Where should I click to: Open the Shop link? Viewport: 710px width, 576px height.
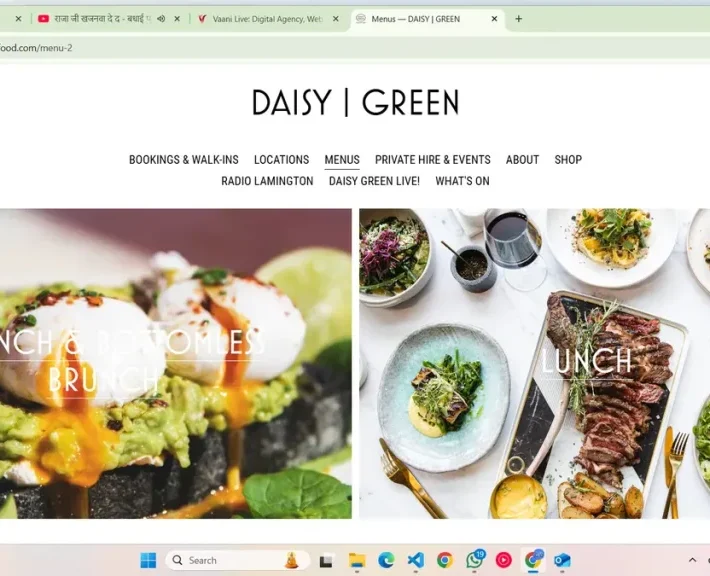568,160
